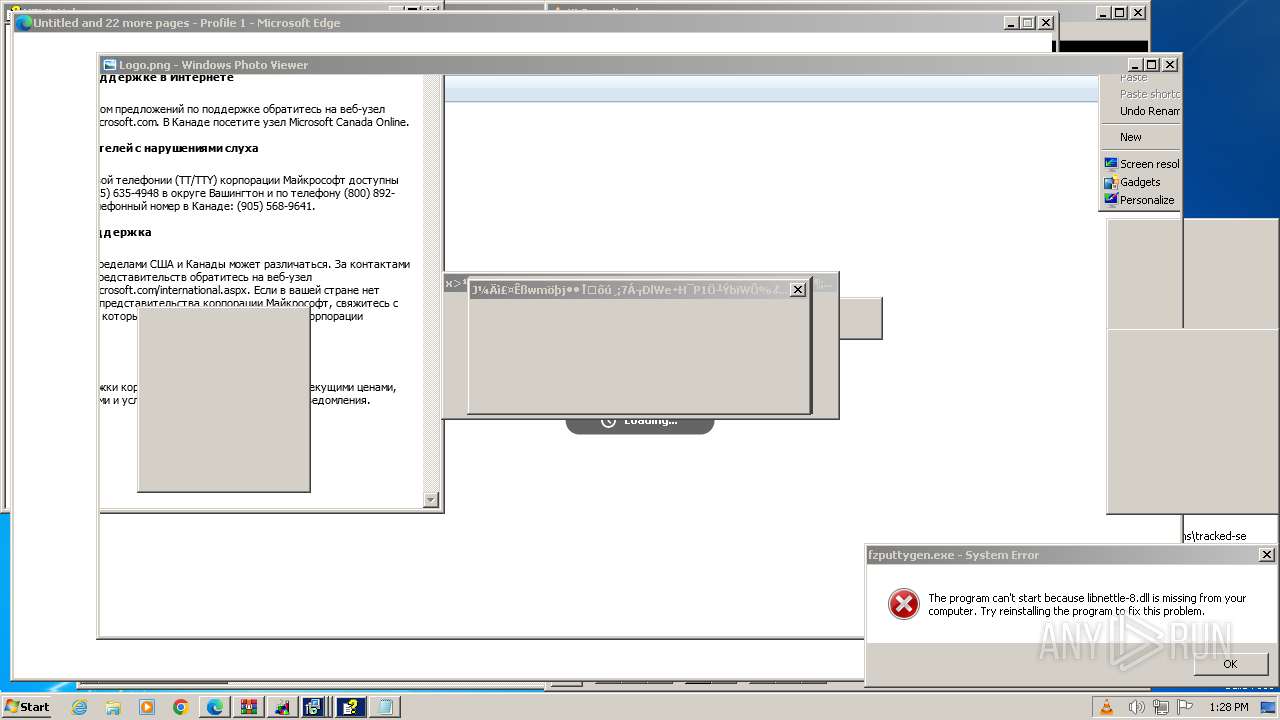Switch to the Help question-mark taskbar button
Screen dimensions: 1280x720
click(351, 707)
